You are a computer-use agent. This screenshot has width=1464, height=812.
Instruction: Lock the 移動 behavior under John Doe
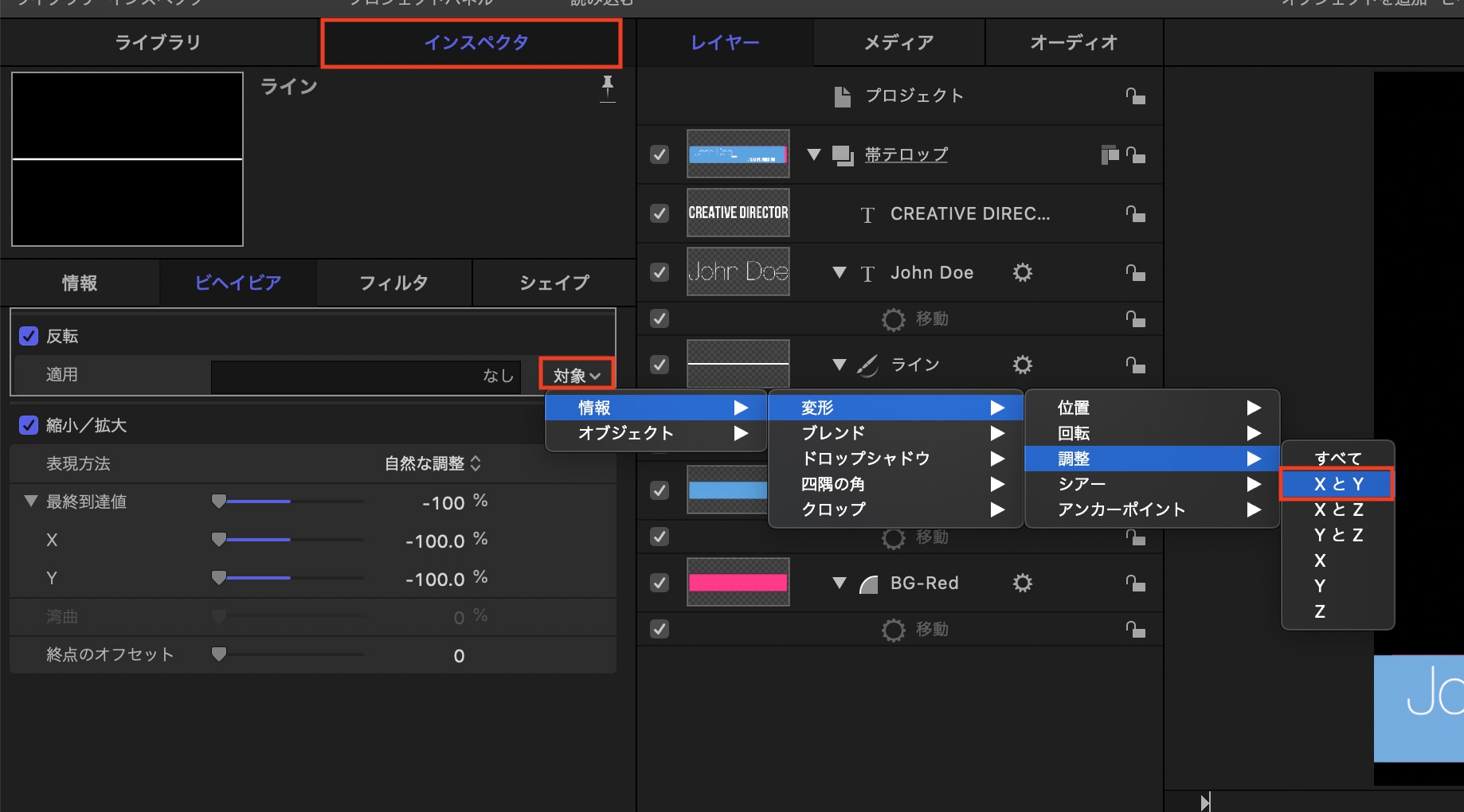pos(1135,318)
